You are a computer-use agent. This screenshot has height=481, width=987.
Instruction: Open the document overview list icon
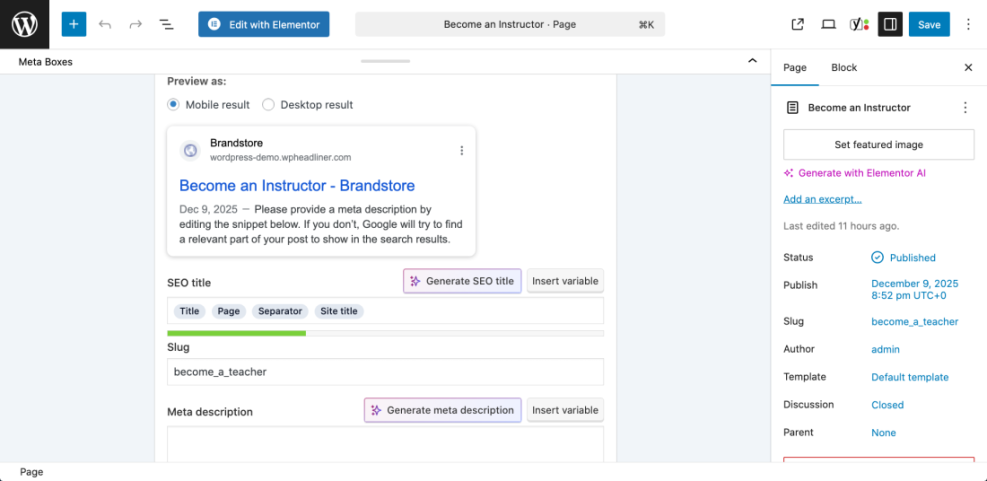(166, 25)
